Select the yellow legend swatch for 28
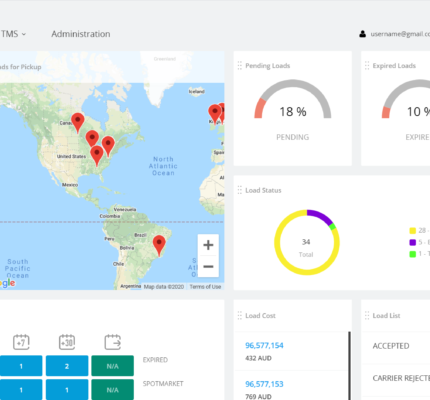 pos(413,231)
